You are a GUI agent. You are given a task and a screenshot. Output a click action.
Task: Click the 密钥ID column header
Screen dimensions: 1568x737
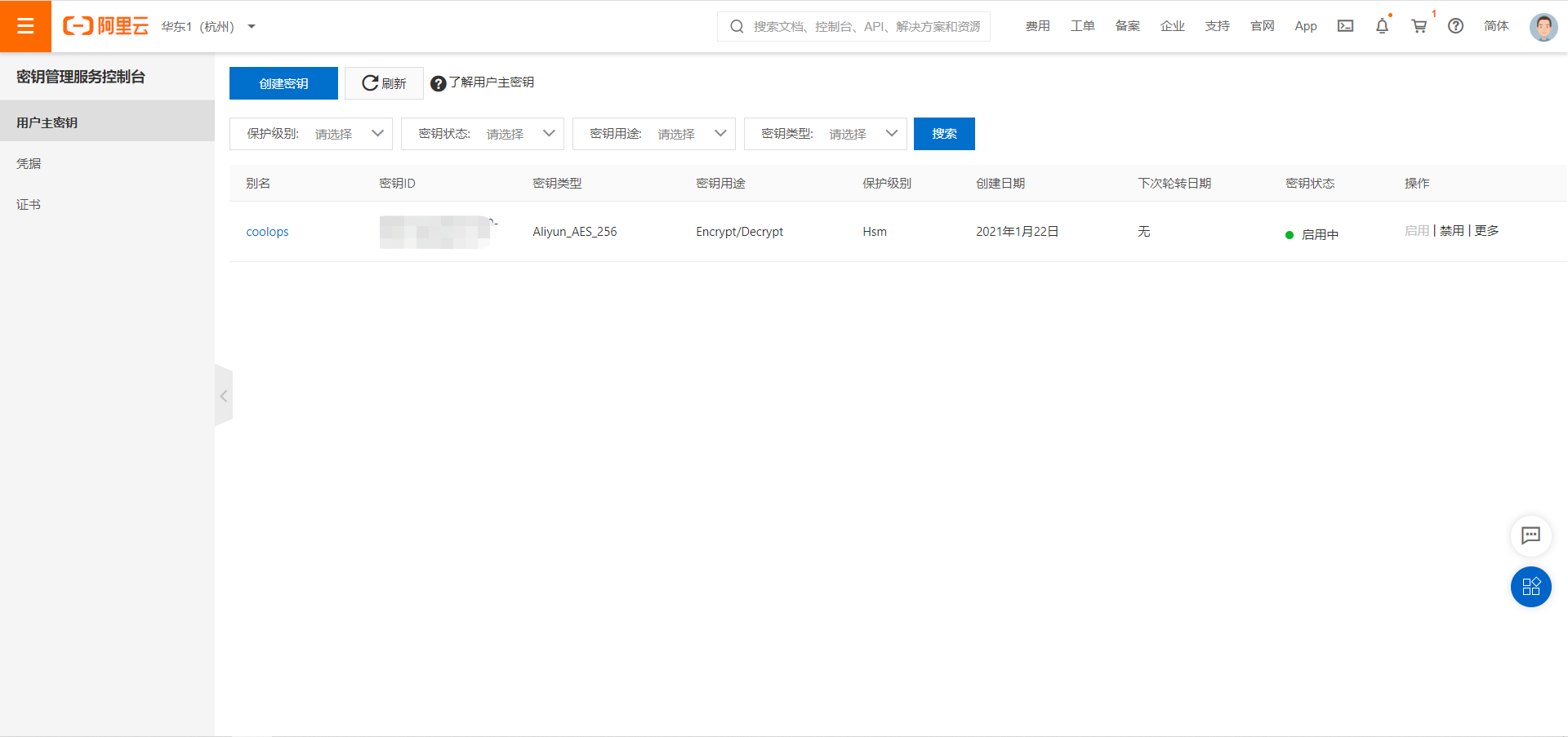click(397, 184)
